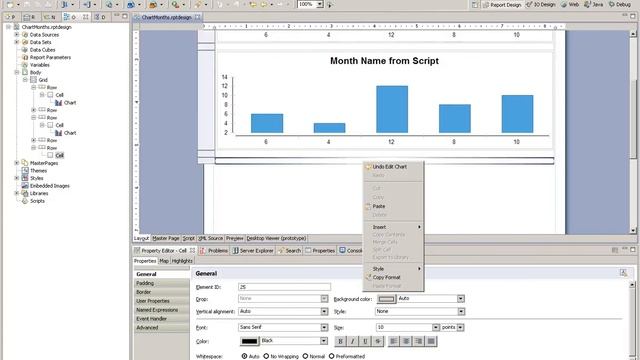
Task: Choose Copy Format from context menu
Action: pos(393,277)
